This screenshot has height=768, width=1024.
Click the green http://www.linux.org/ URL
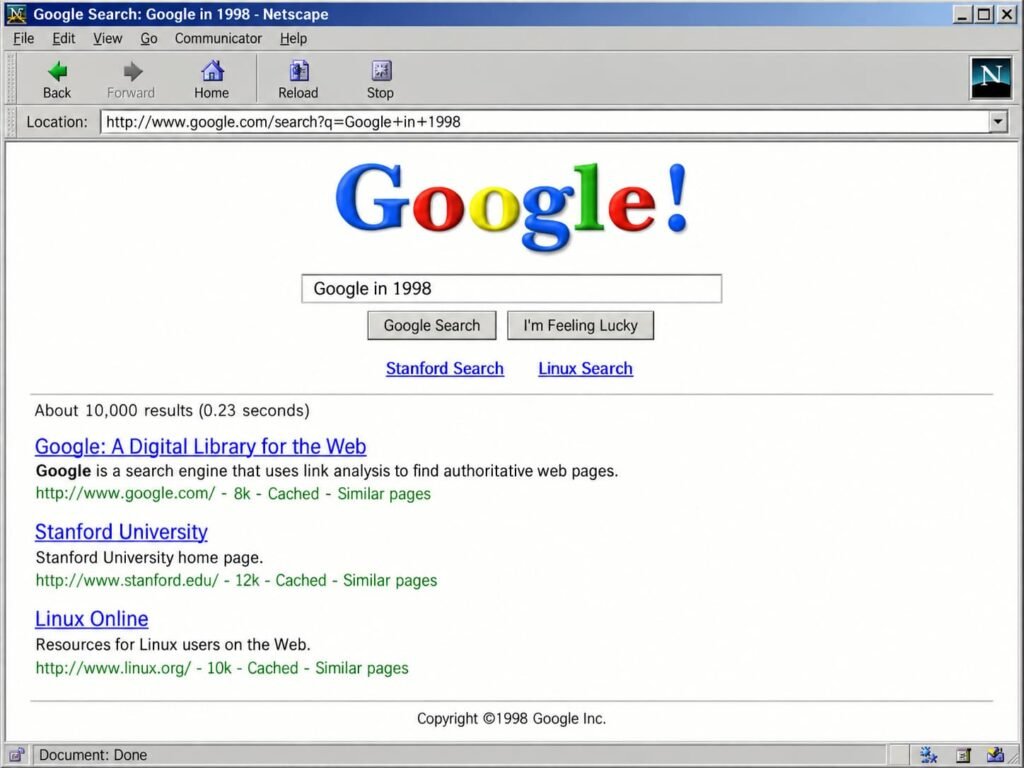tap(114, 668)
